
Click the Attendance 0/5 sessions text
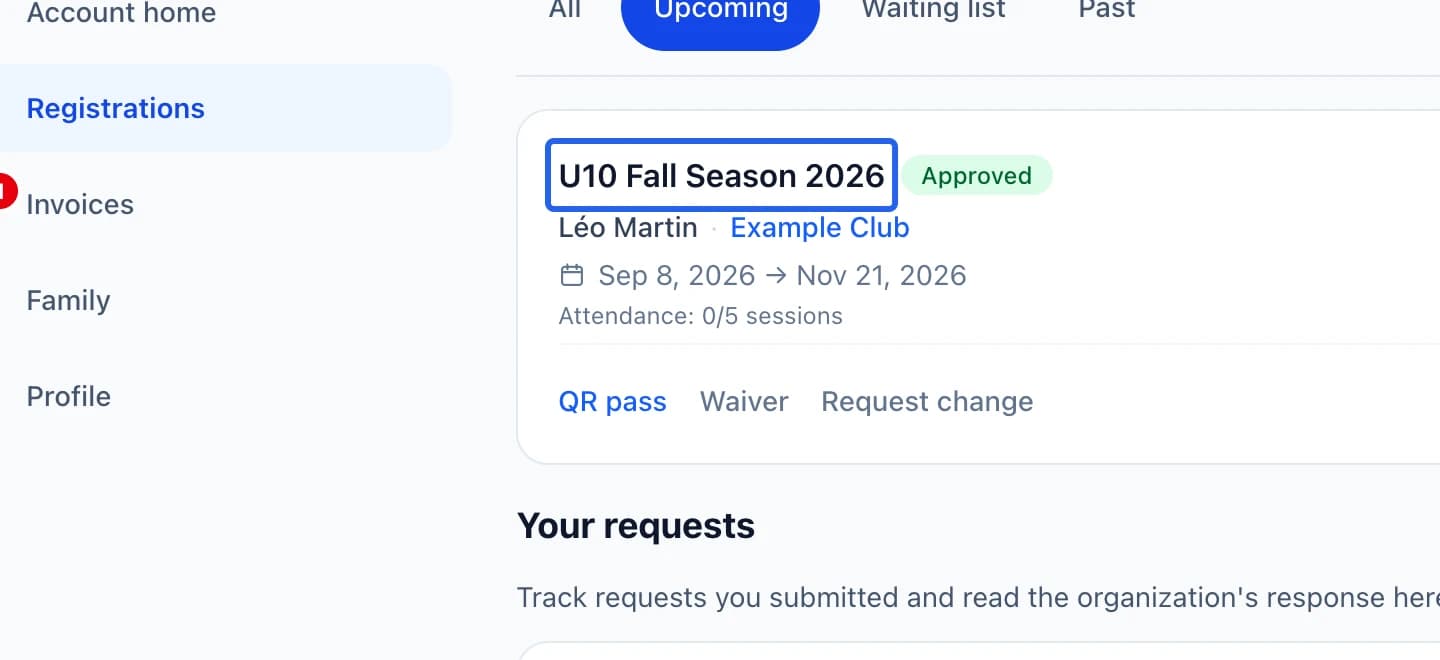(700, 317)
